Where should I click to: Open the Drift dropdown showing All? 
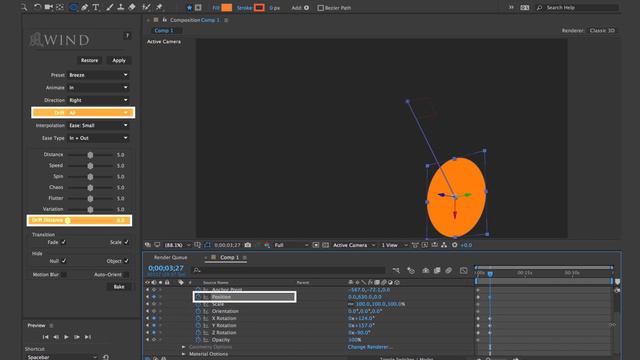click(x=98, y=113)
